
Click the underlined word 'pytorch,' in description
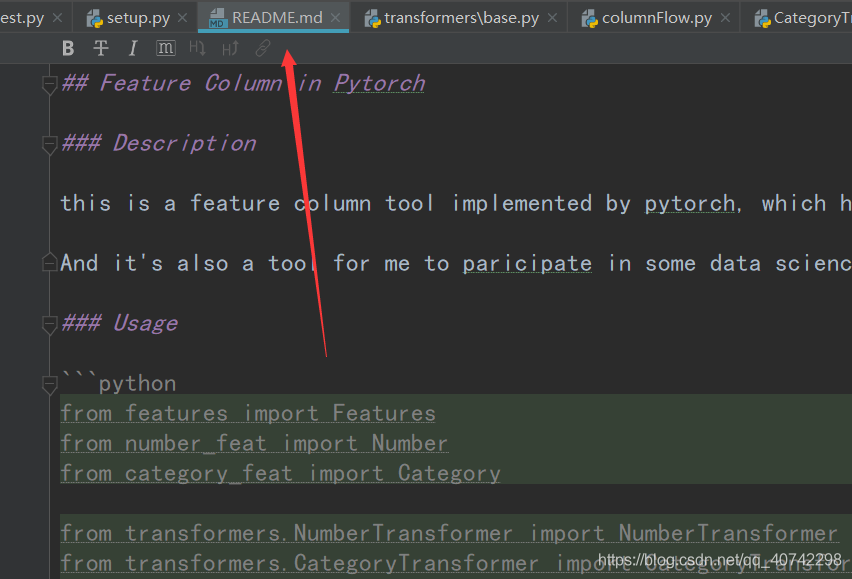[692, 204]
